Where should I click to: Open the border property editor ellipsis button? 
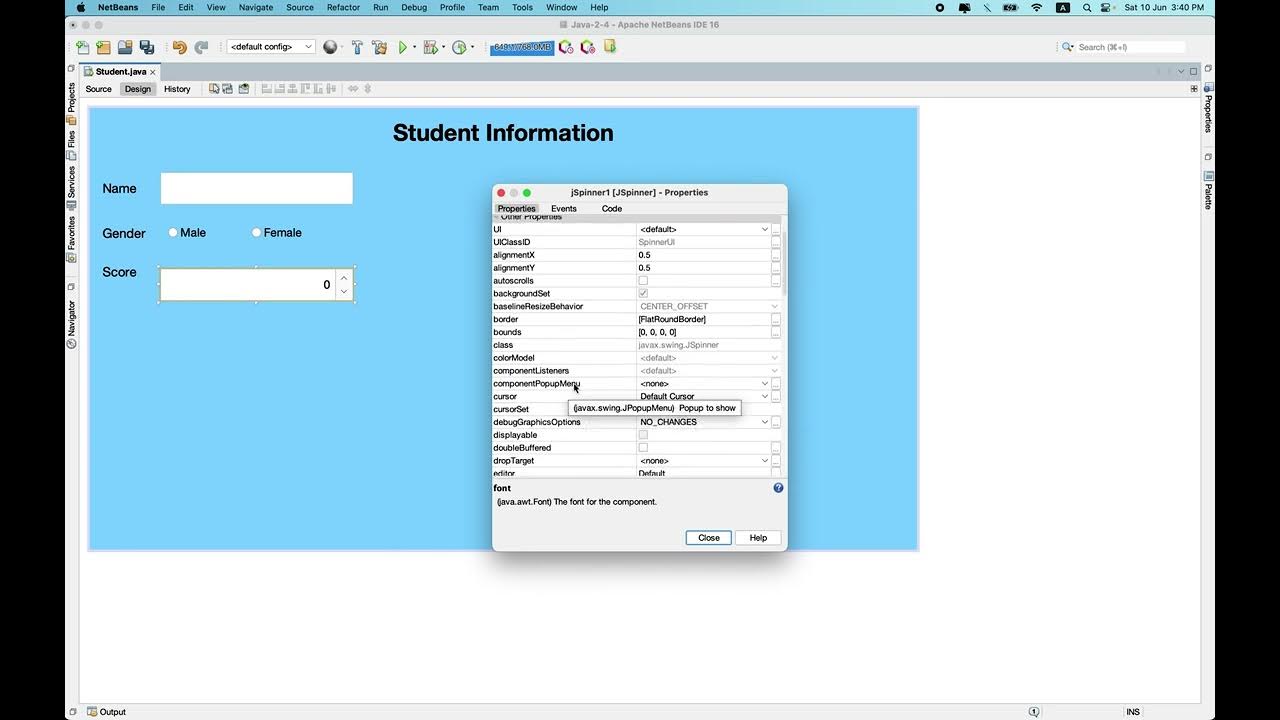[x=776, y=319]
